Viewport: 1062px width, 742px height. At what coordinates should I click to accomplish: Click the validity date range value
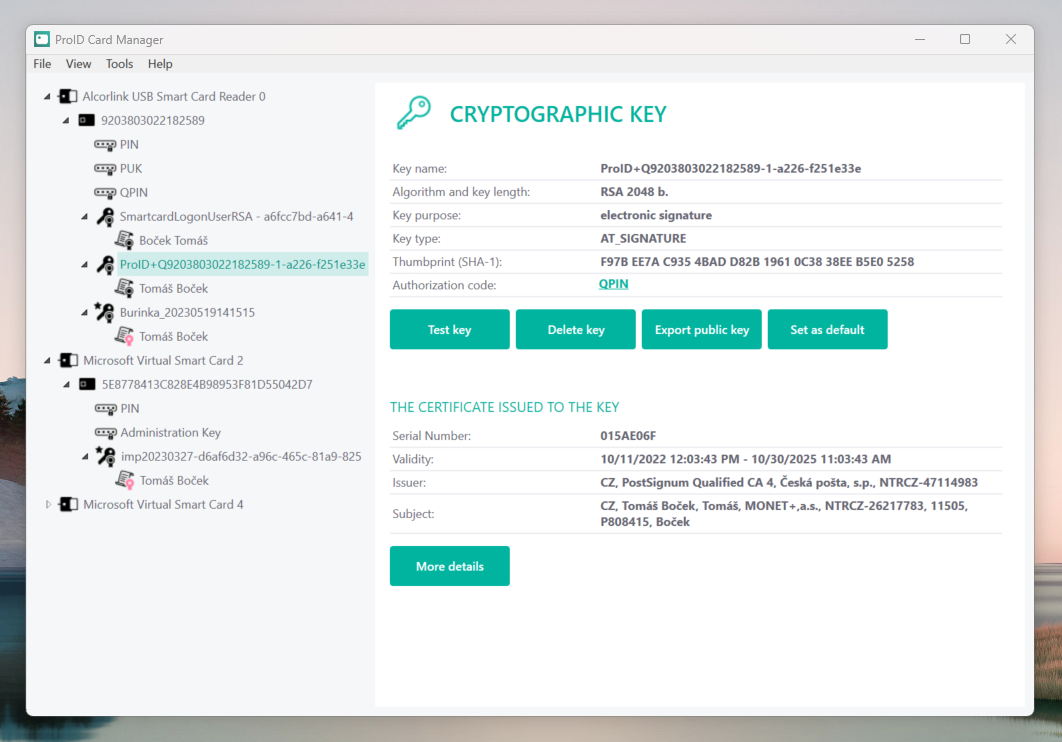point(746,459)
